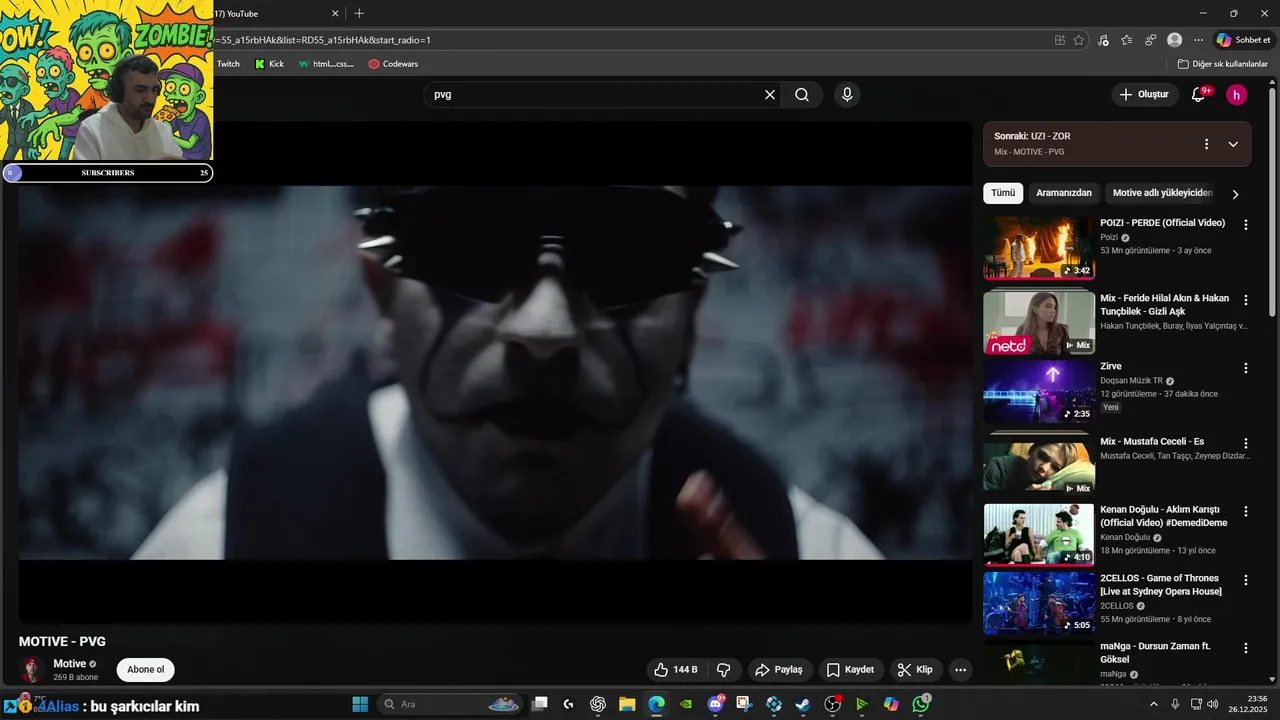
Task: Open options for Kenan Doğulu video
Action: [1246, 511]
